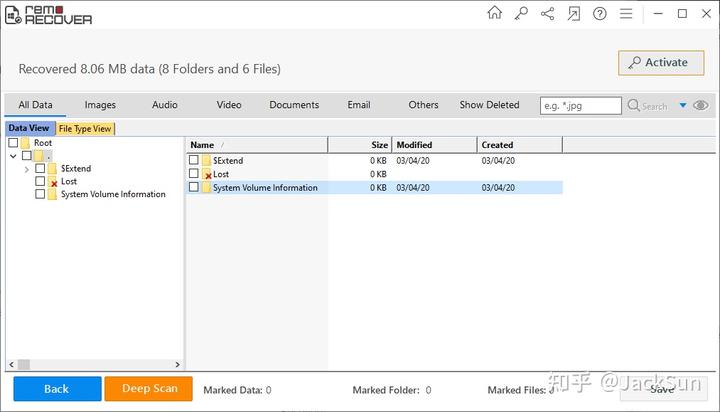
Task: Check the Lost checkbox in file list
Action: pyautogui.click(x=194, y=173)
